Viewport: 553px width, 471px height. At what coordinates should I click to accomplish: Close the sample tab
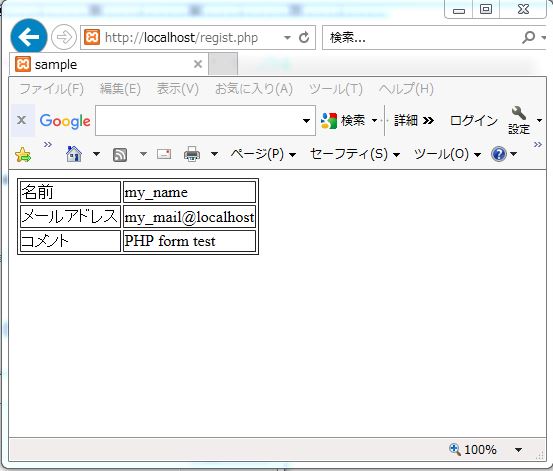pyautogui.click(x=198, y=64)
